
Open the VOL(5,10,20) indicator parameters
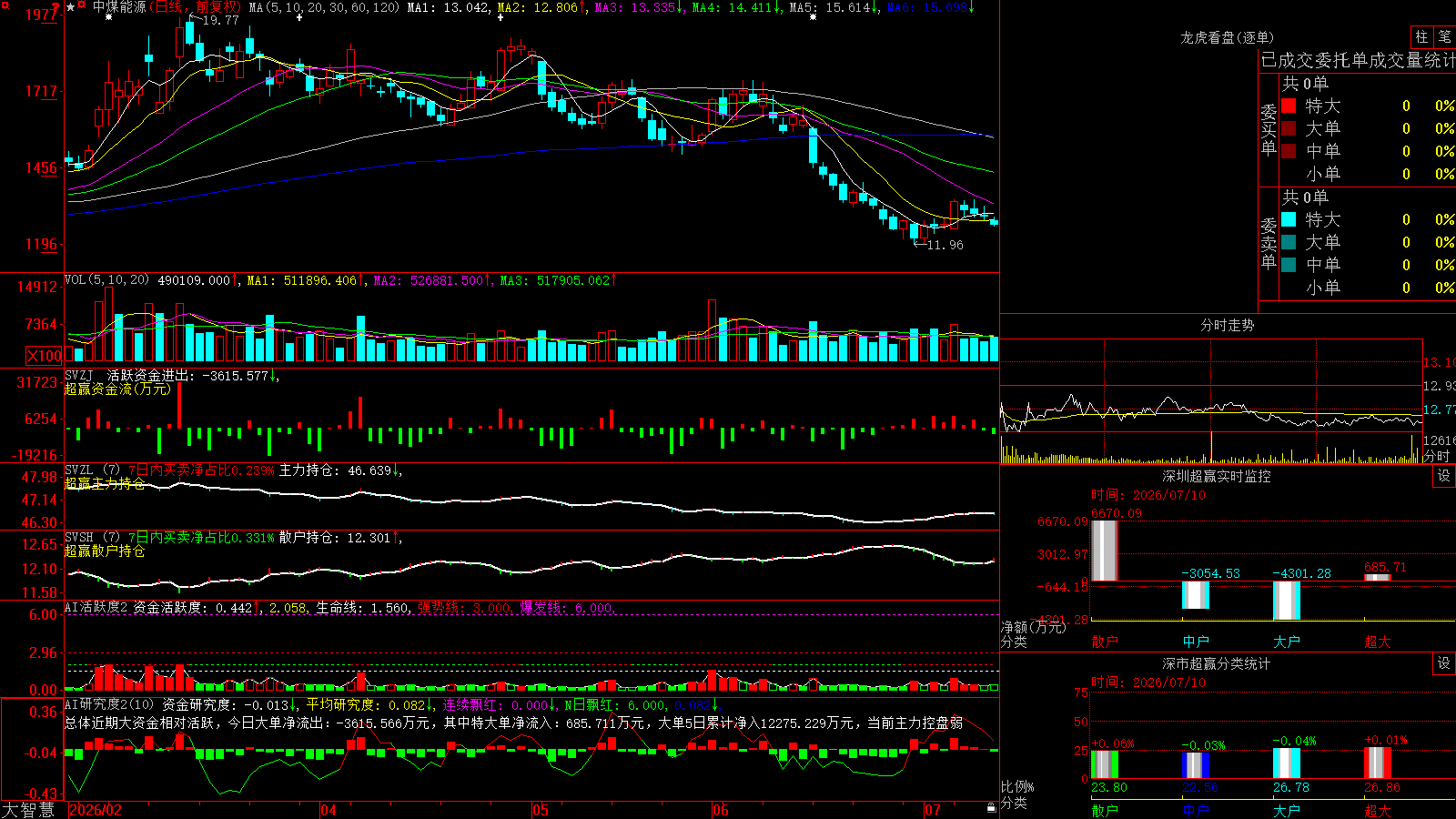106,280
